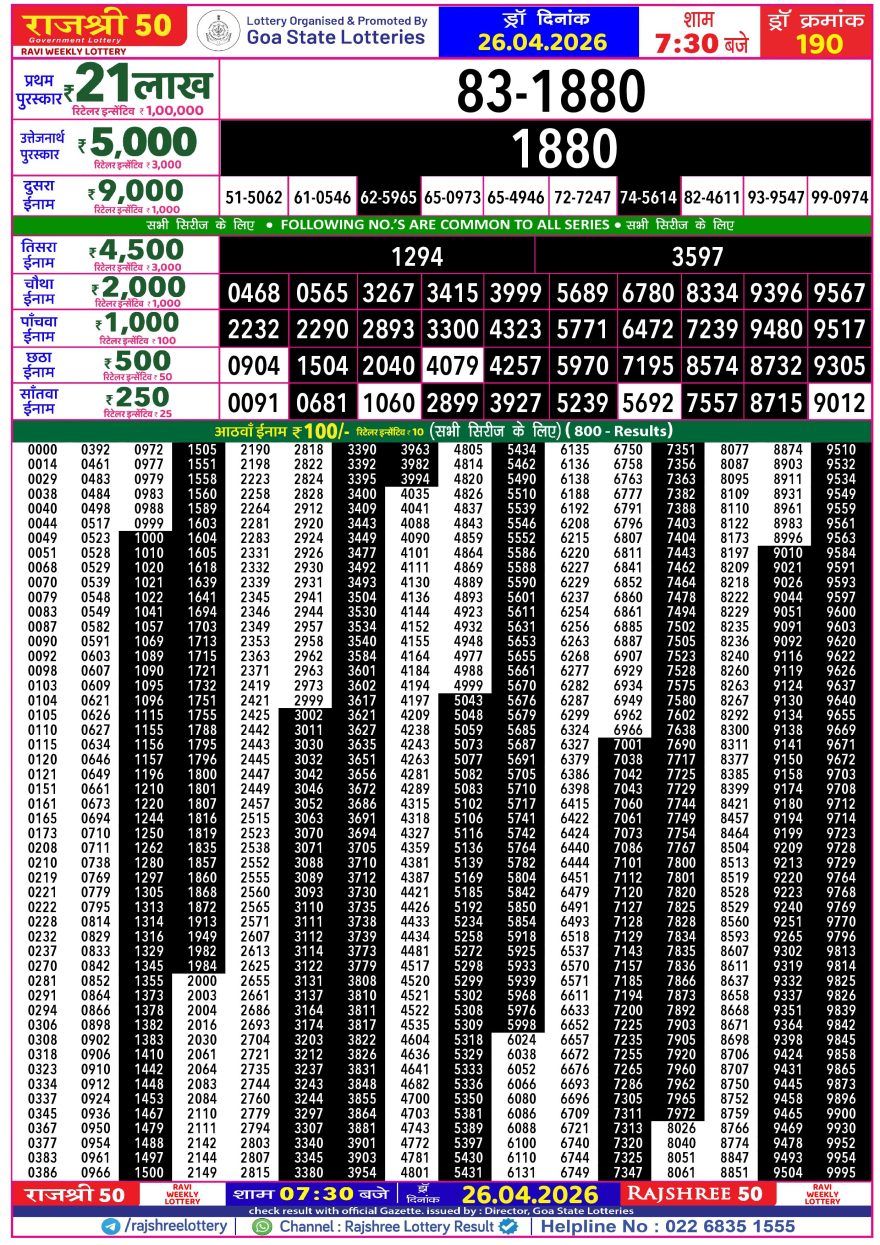Click the rupee symbol beside 21 लाख

click(x=68, y=88)
